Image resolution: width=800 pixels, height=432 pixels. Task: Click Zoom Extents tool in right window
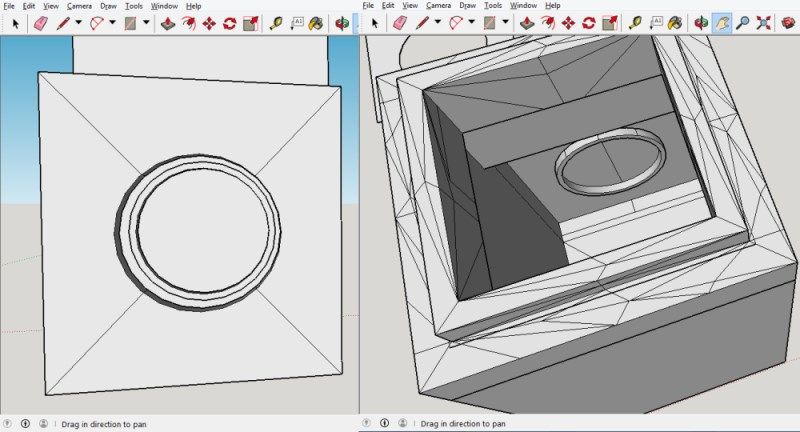tap(763, 23)
